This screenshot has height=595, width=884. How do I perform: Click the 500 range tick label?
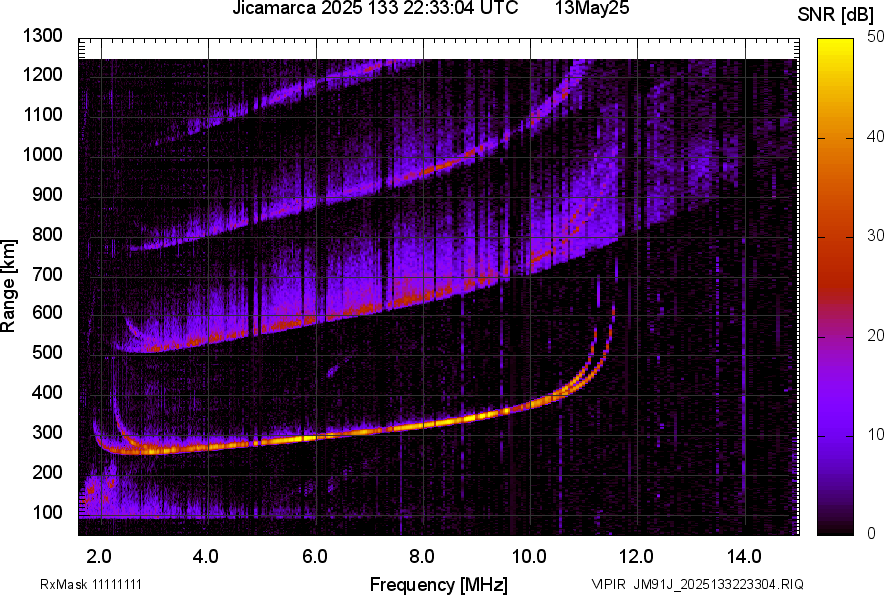[47, 352]
